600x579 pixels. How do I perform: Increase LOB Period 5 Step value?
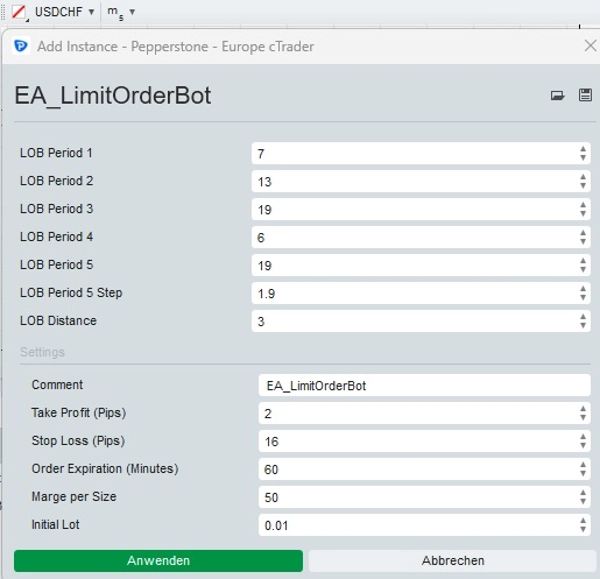pos(583,289)
